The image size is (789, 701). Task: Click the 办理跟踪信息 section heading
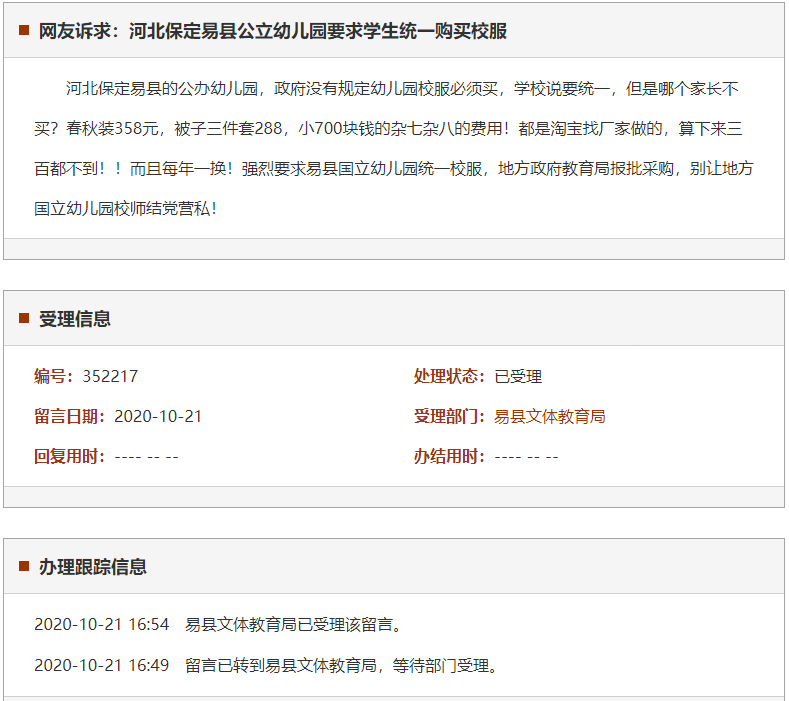tap(93, 567)
